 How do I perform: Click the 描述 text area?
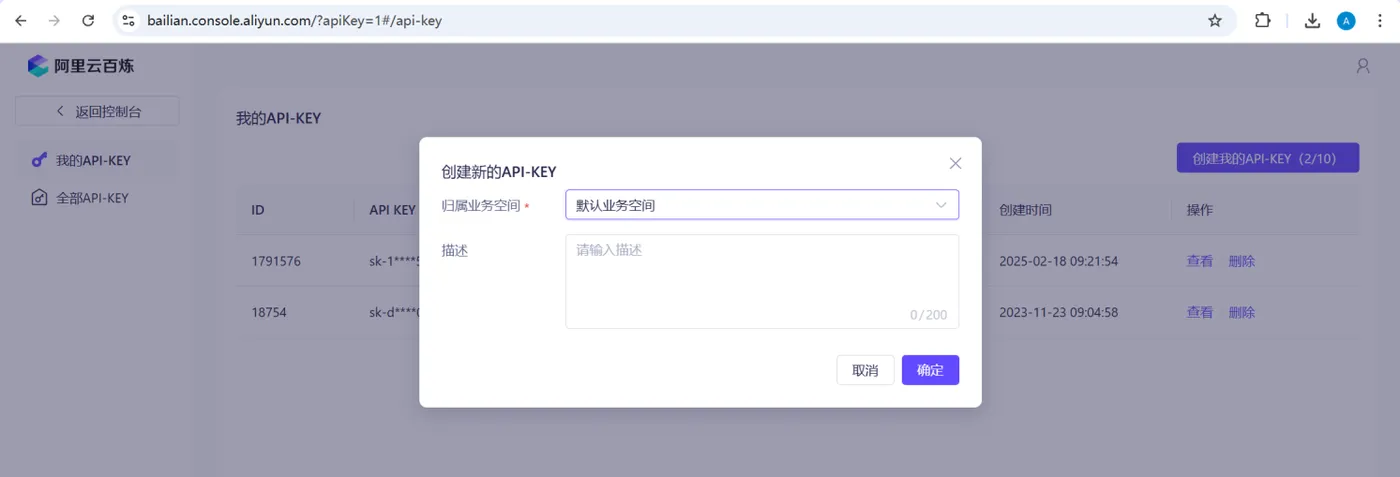click(762, 281)
